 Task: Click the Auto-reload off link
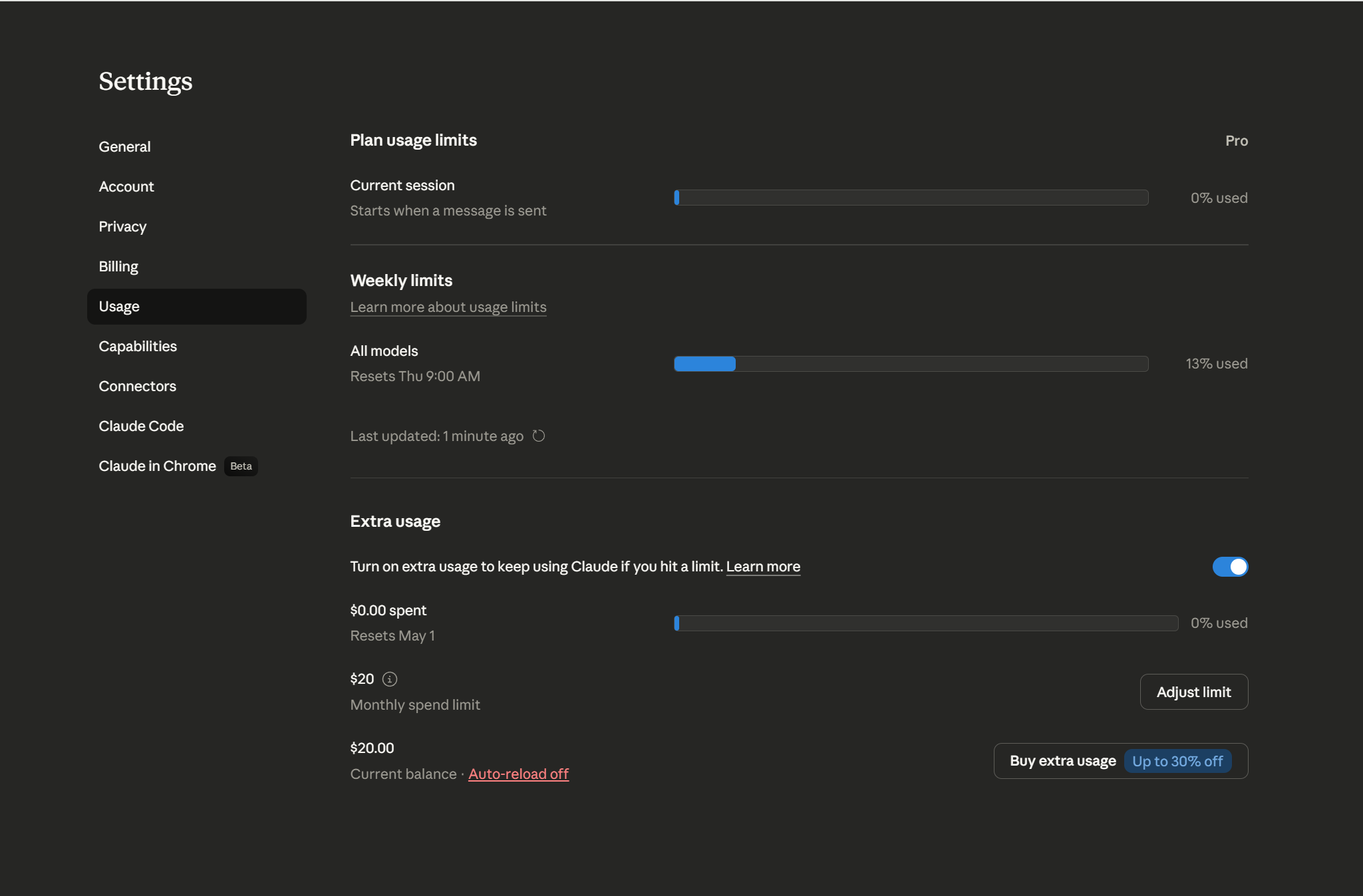tap(518, 774)
